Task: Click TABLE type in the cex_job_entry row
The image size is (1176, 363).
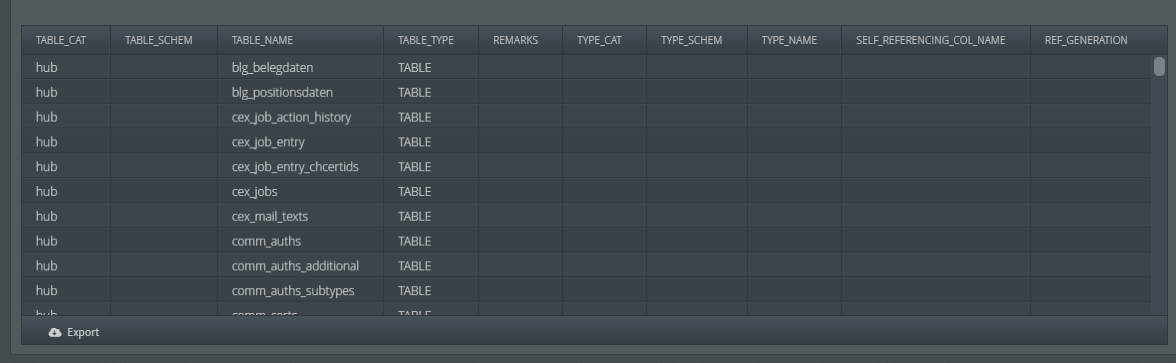Action: point(415,142)
